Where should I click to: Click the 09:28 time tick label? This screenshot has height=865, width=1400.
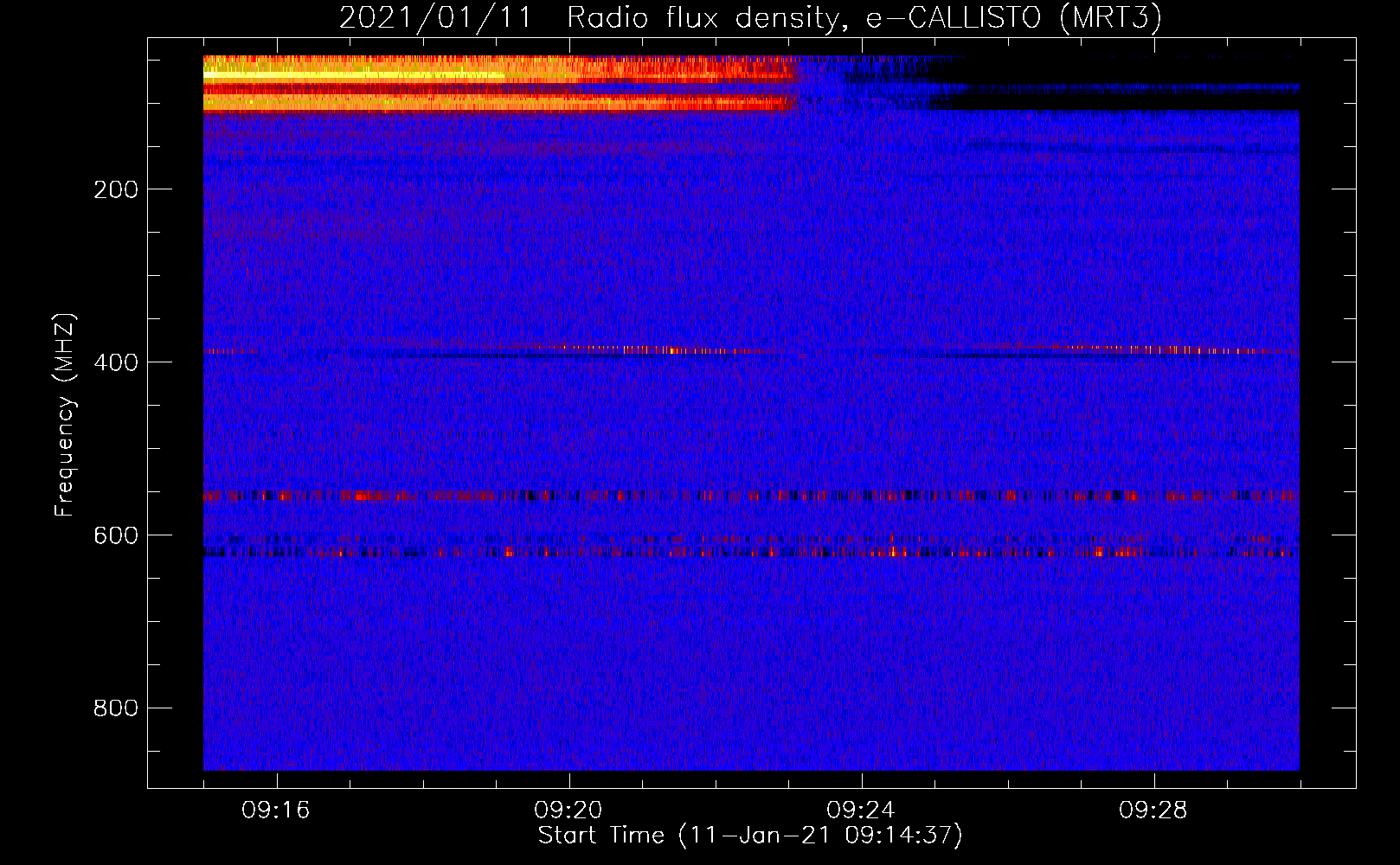pos(1153,811)
